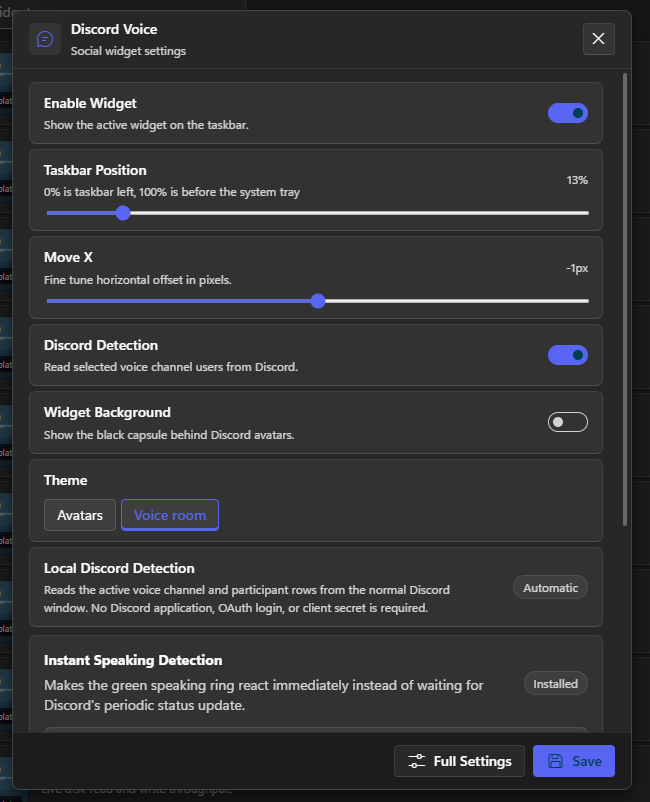Click the Discord Voice title text
Screen dimensions: 650x802
click(114, 29)
